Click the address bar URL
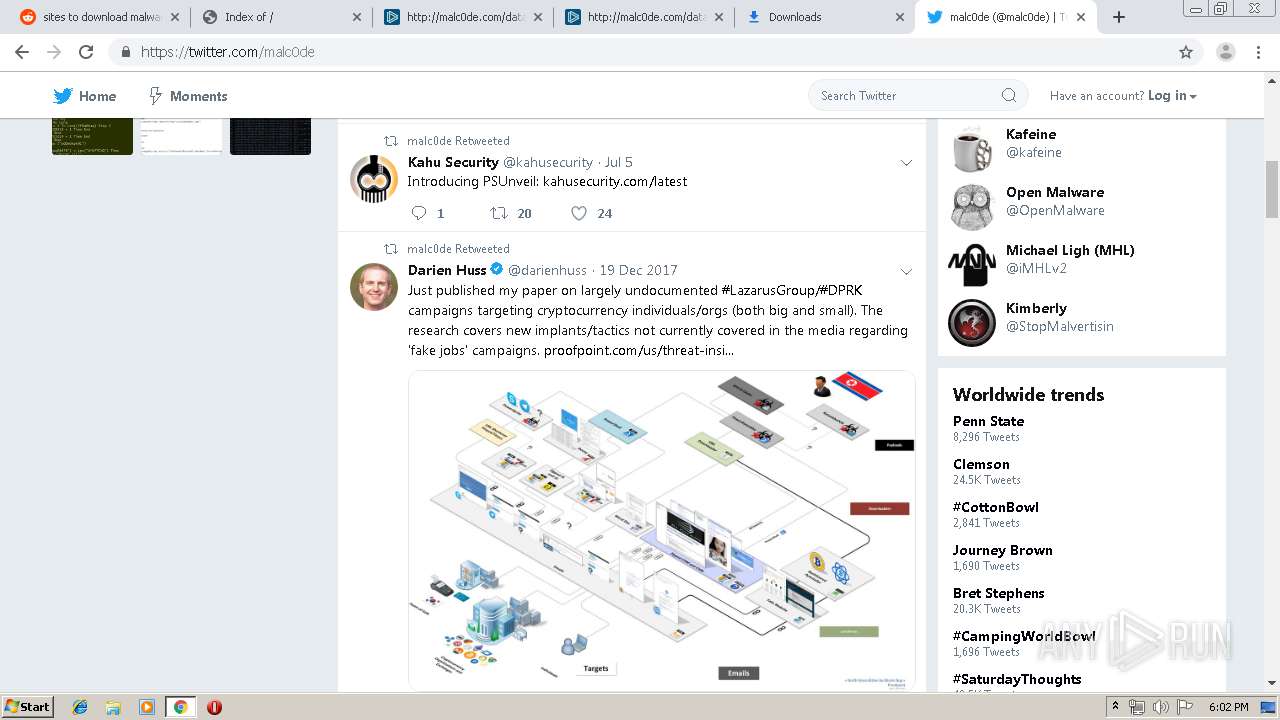Screen dimensions: 1280x720 [228, 52]
